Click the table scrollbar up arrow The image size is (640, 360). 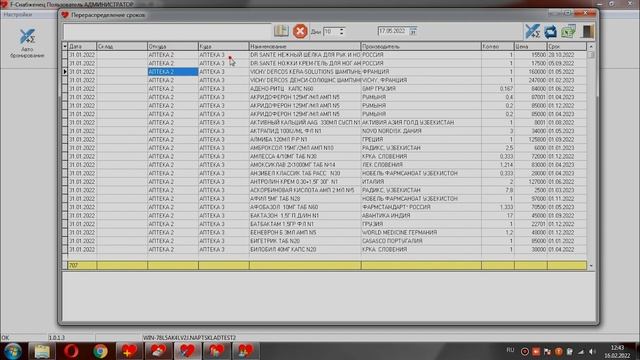click(x=591, y=46)
